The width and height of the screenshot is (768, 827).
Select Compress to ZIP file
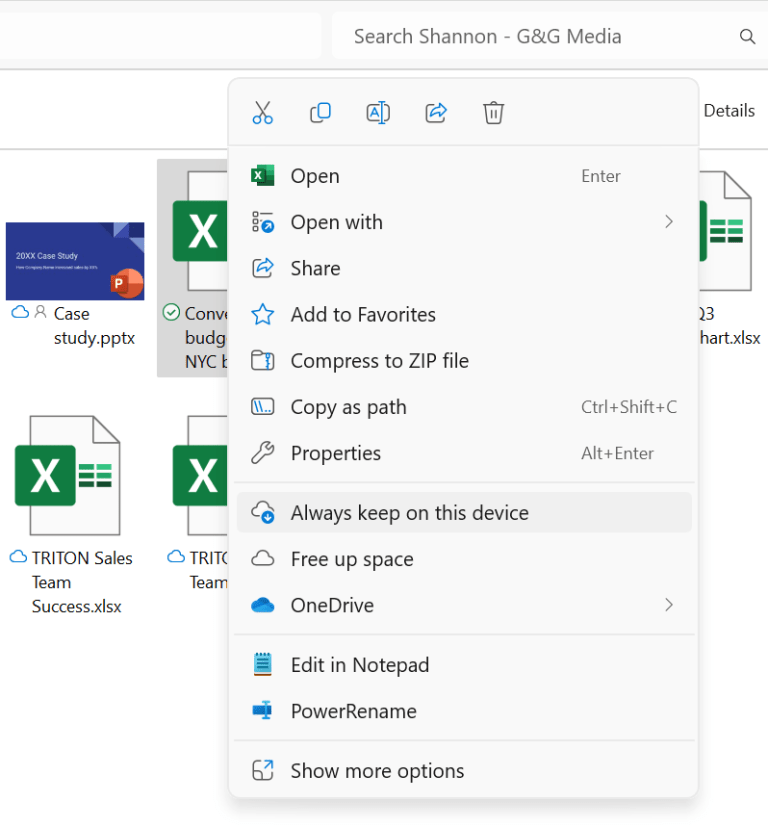pos(380,360)
